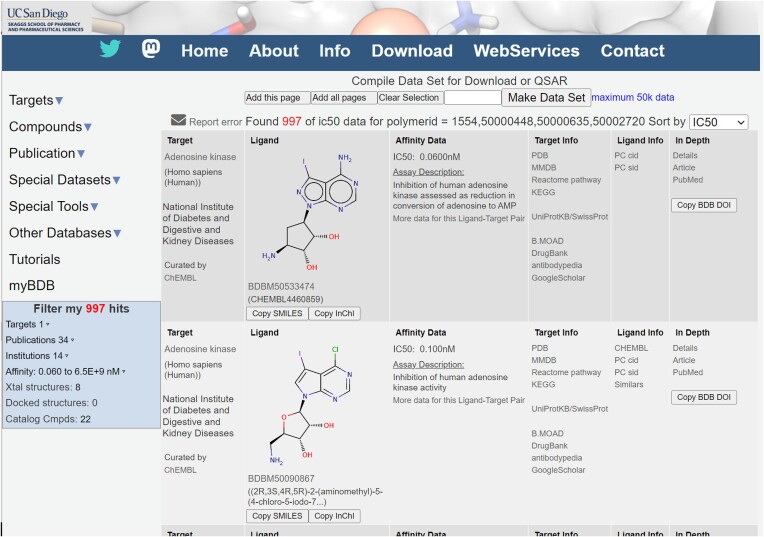Click the Clear Selection button
The height and width of the screenshot is (537, 764).
click(410, 97)
